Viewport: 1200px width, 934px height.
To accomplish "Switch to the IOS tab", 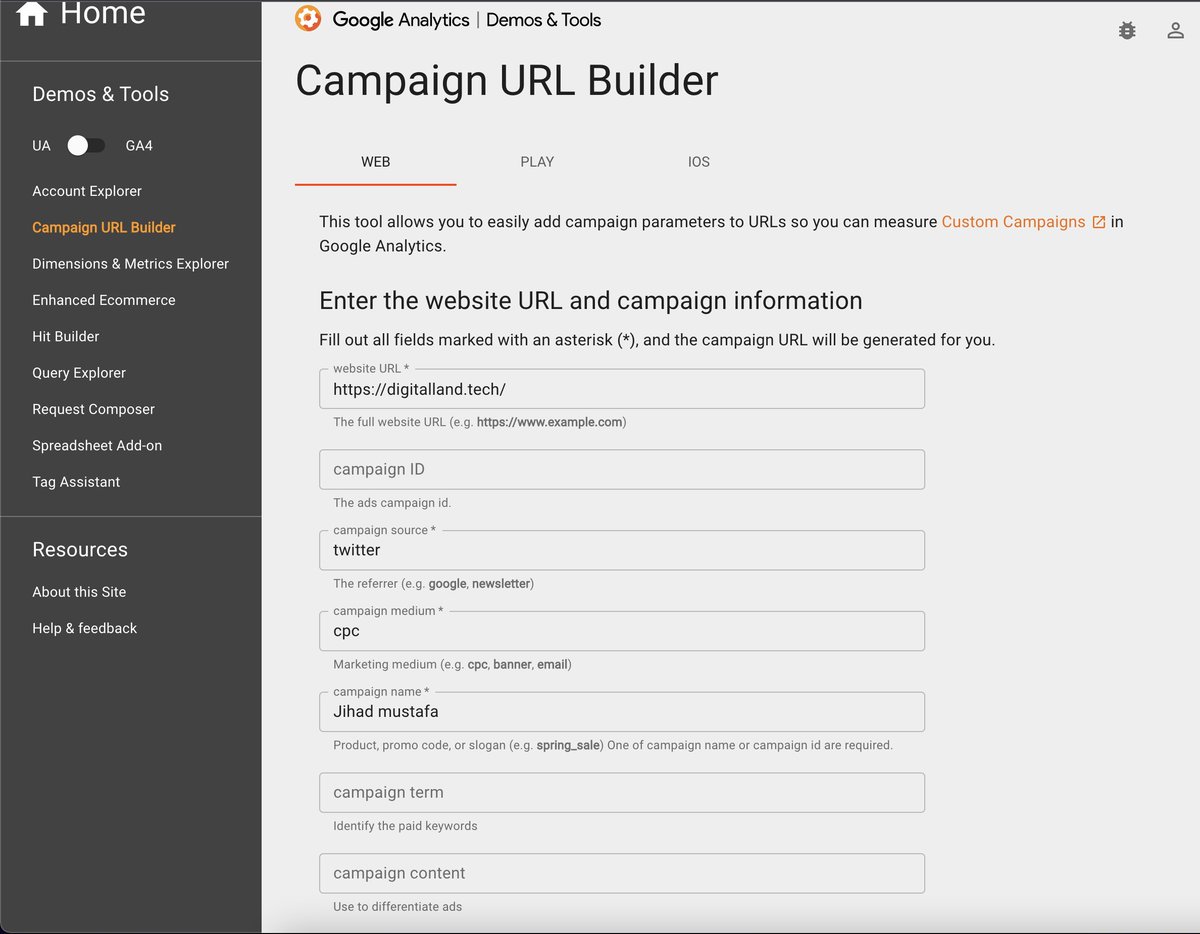I will click(x=699, y=162).
